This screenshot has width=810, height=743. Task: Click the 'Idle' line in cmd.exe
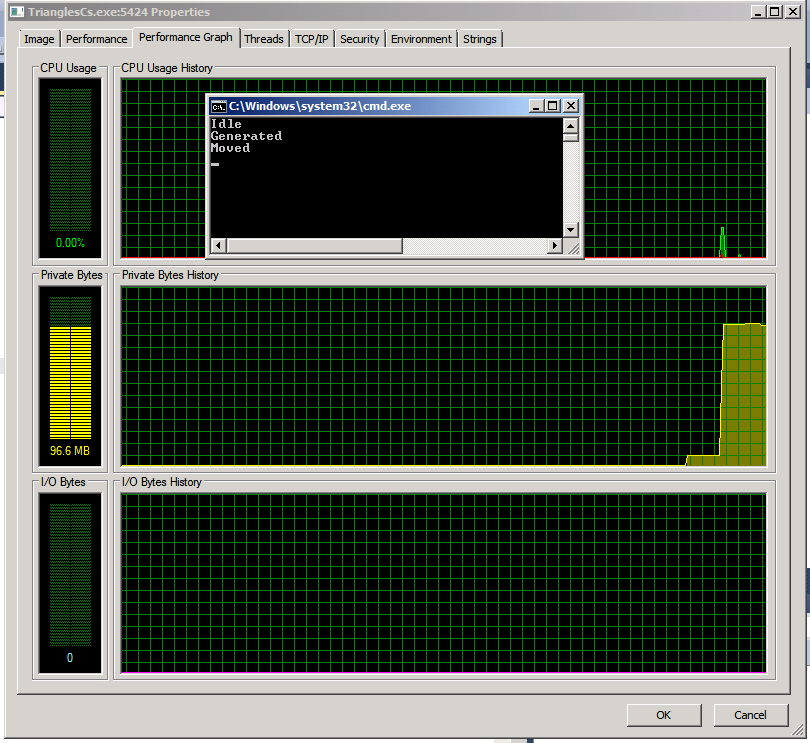coord(226,124)
